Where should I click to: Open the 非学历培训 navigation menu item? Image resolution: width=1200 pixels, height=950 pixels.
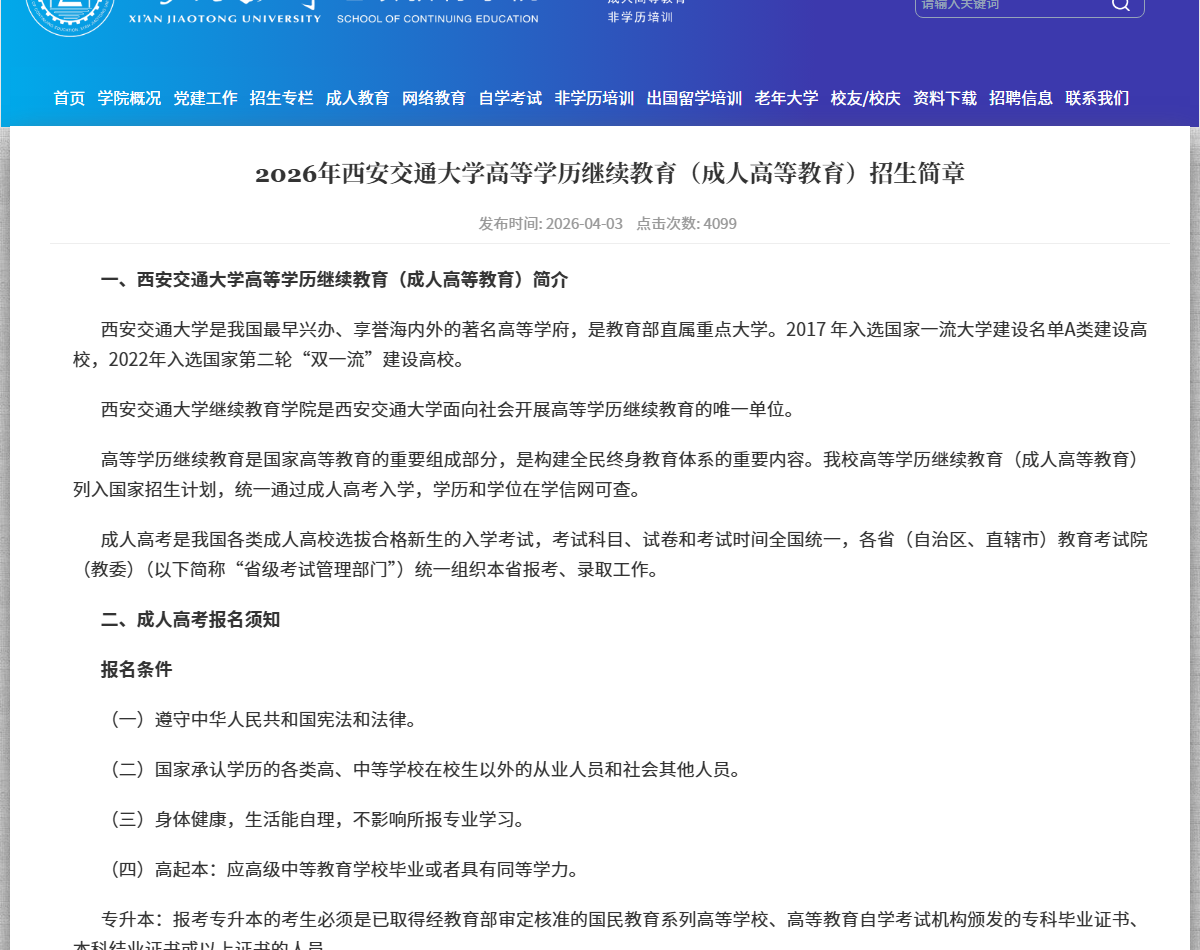coord(594,98)
